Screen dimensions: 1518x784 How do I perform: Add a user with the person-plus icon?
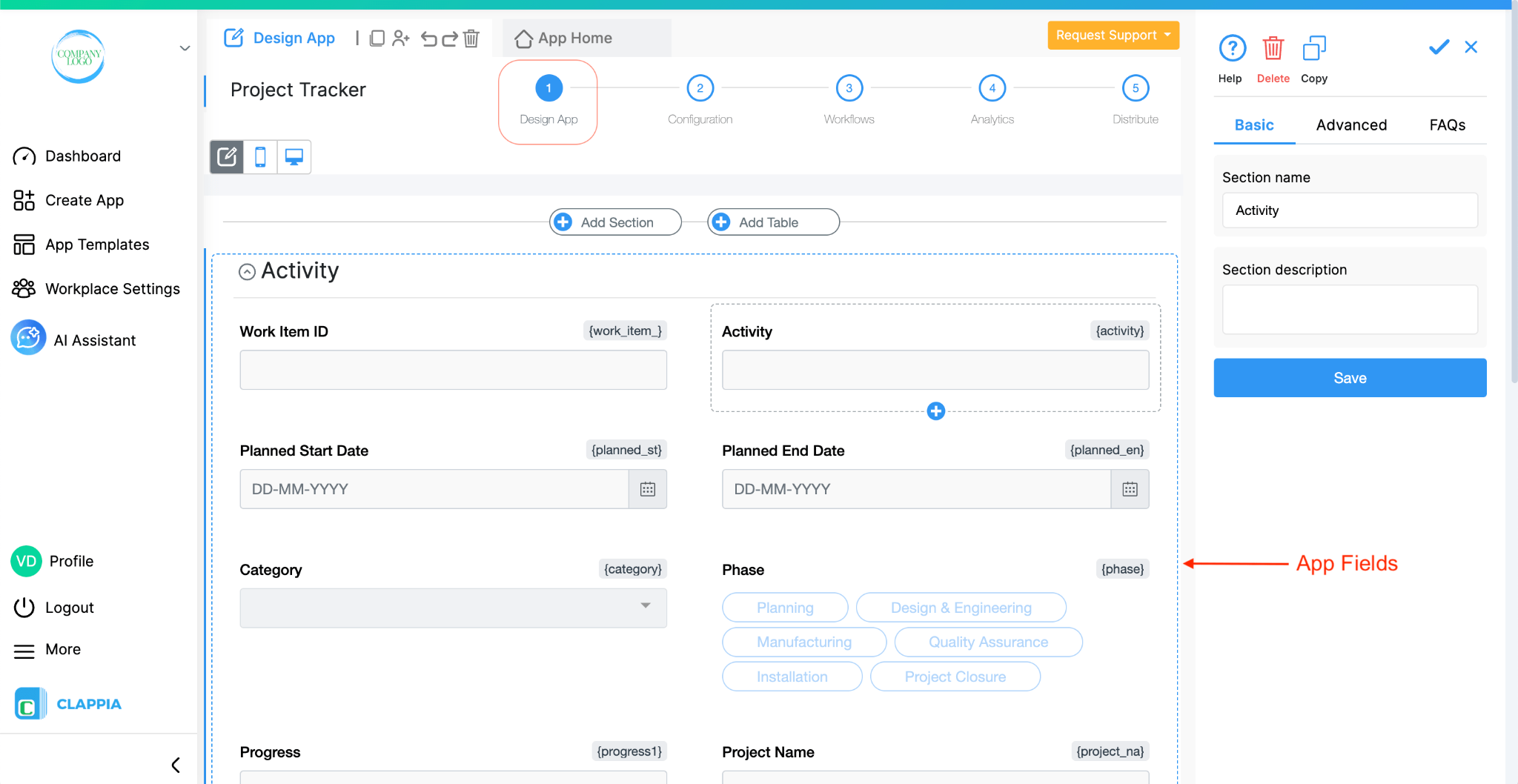click(x=401, y=38)
